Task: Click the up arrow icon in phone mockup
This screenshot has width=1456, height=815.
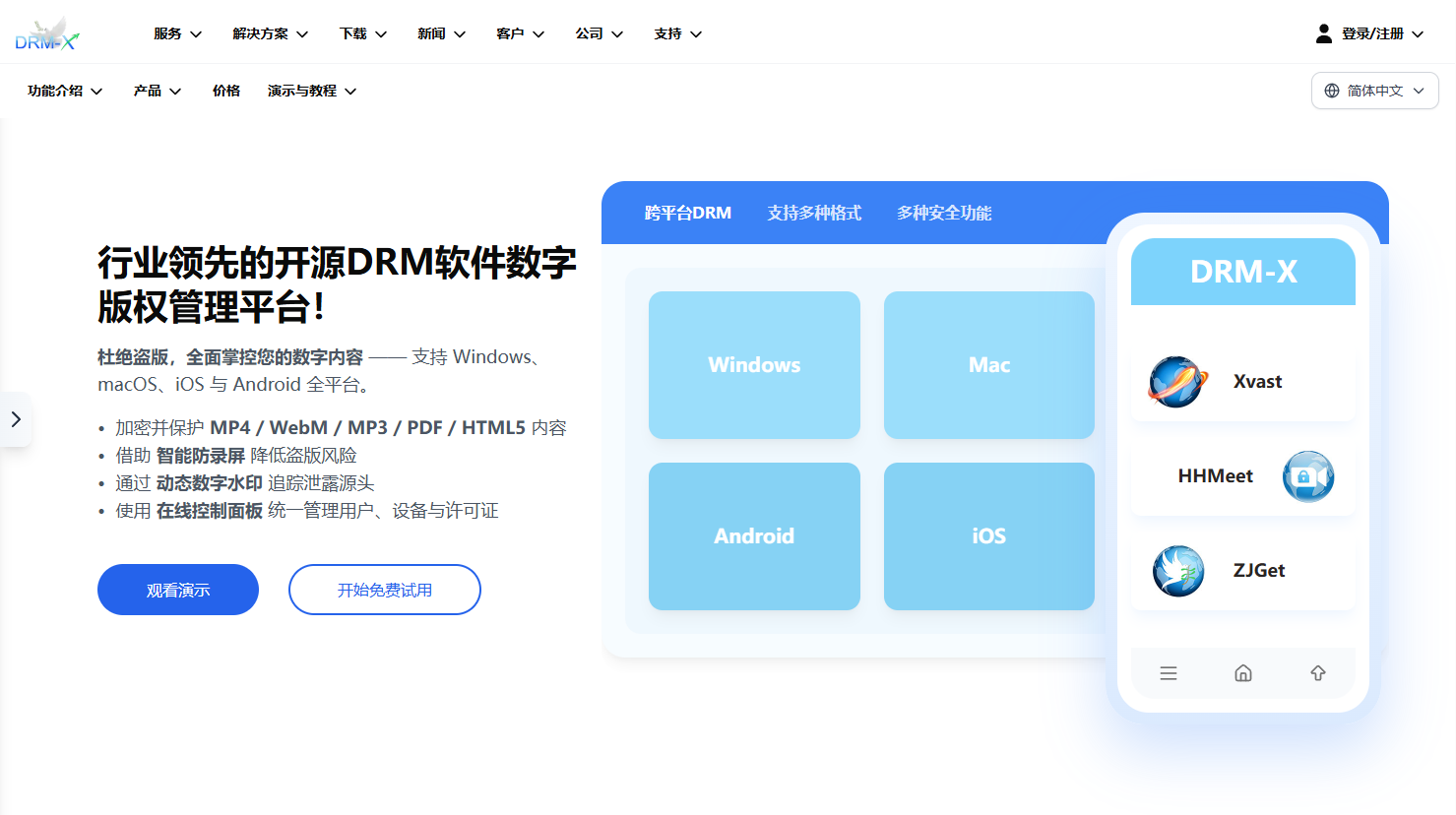Action: click(x=1318, y=673)
